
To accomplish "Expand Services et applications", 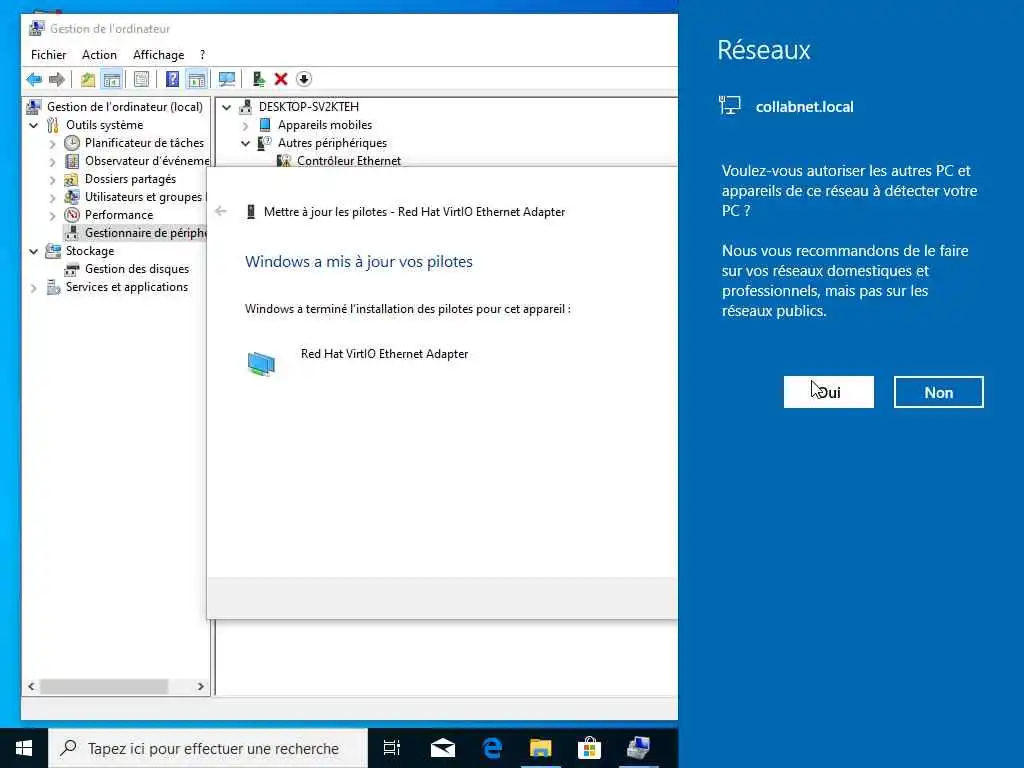I will tap(33, 287).
